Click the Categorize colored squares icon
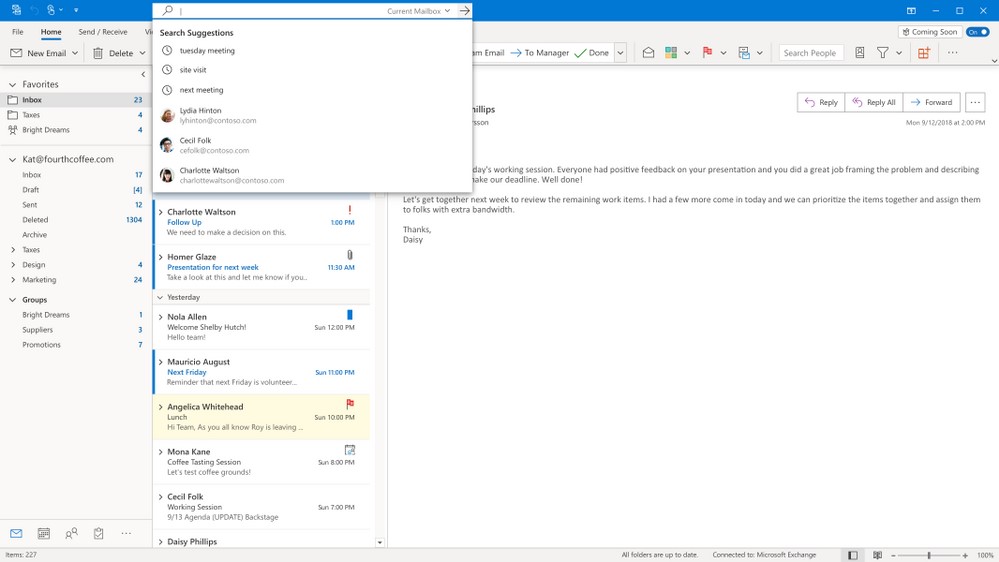999x562 pixels. click(x=671, y=53)
